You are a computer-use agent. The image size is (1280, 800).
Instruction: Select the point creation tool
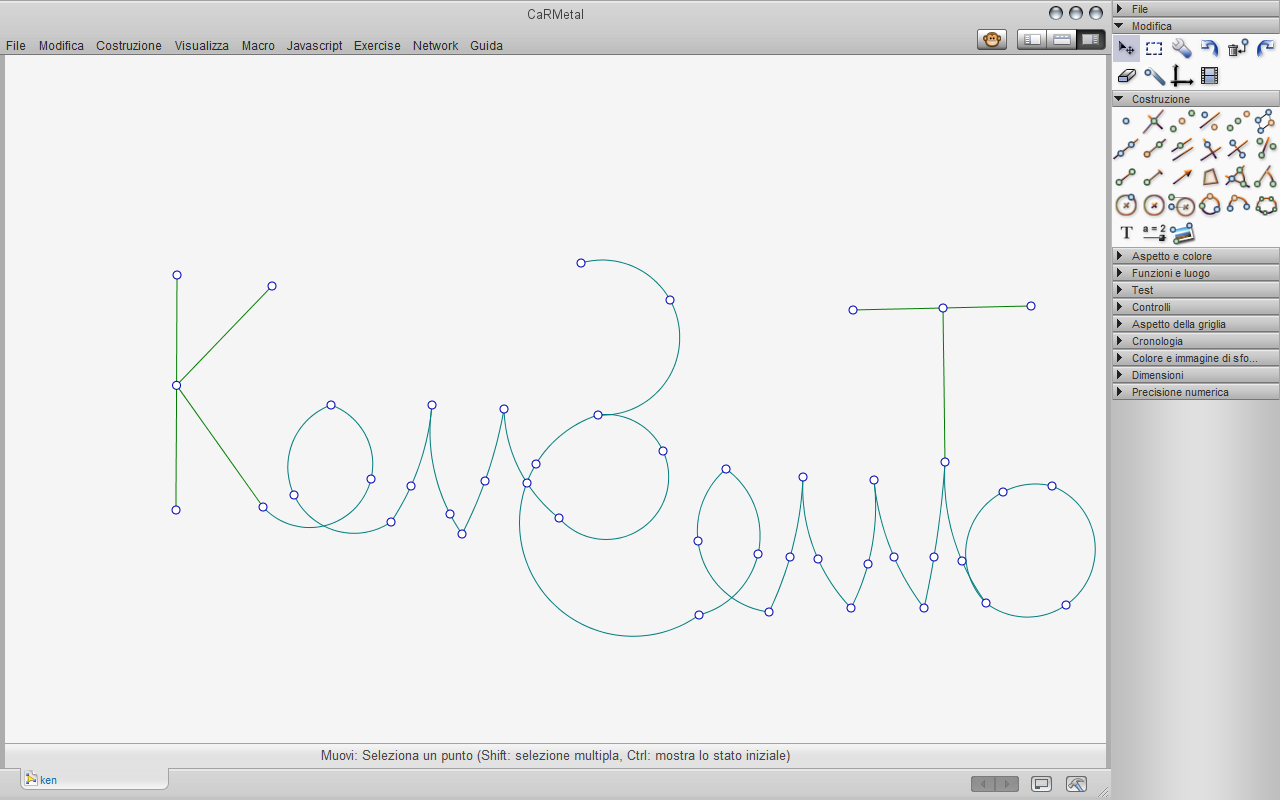(1126, 120)
